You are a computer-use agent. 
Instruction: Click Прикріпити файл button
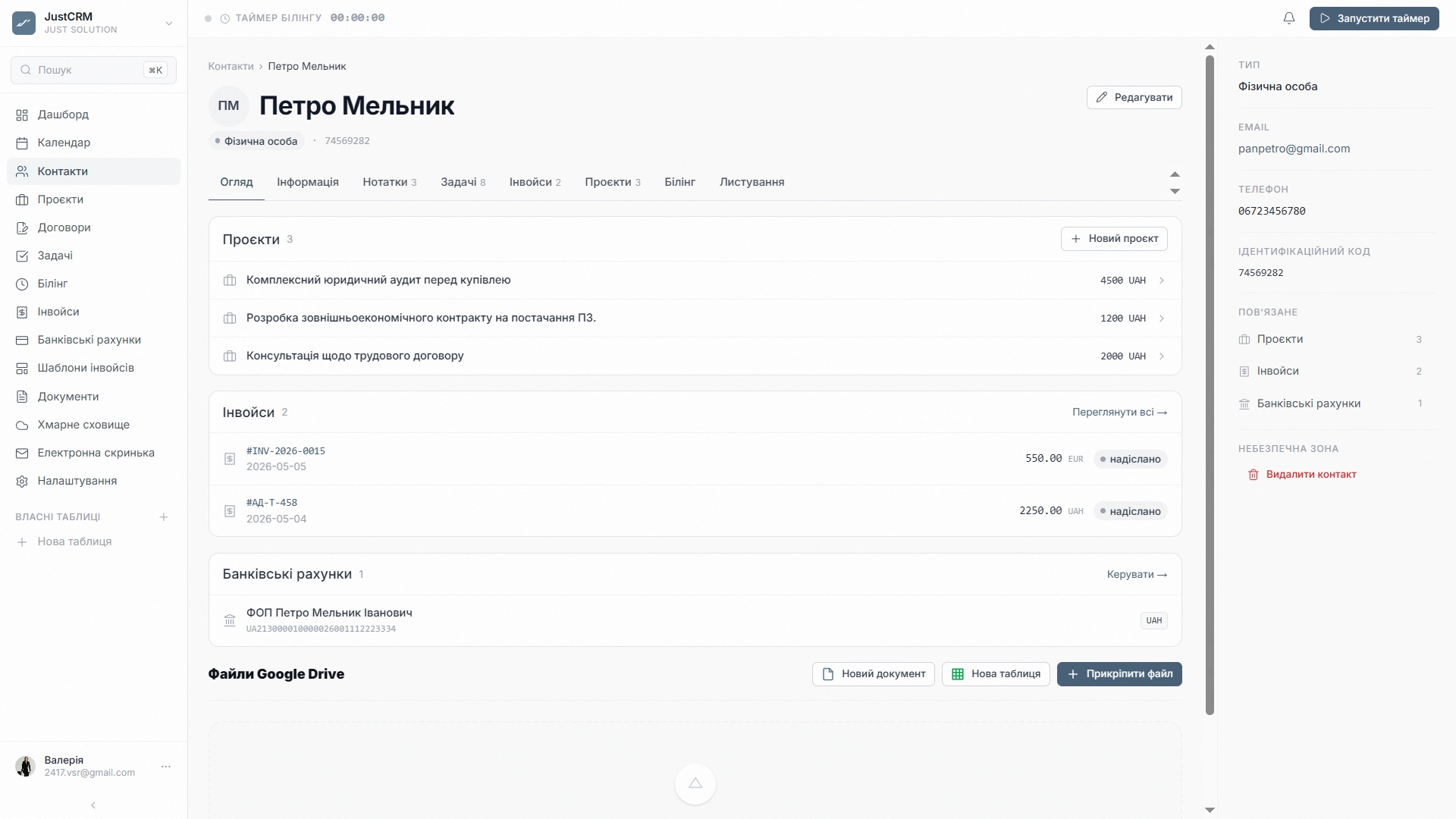click(1119, 674)
